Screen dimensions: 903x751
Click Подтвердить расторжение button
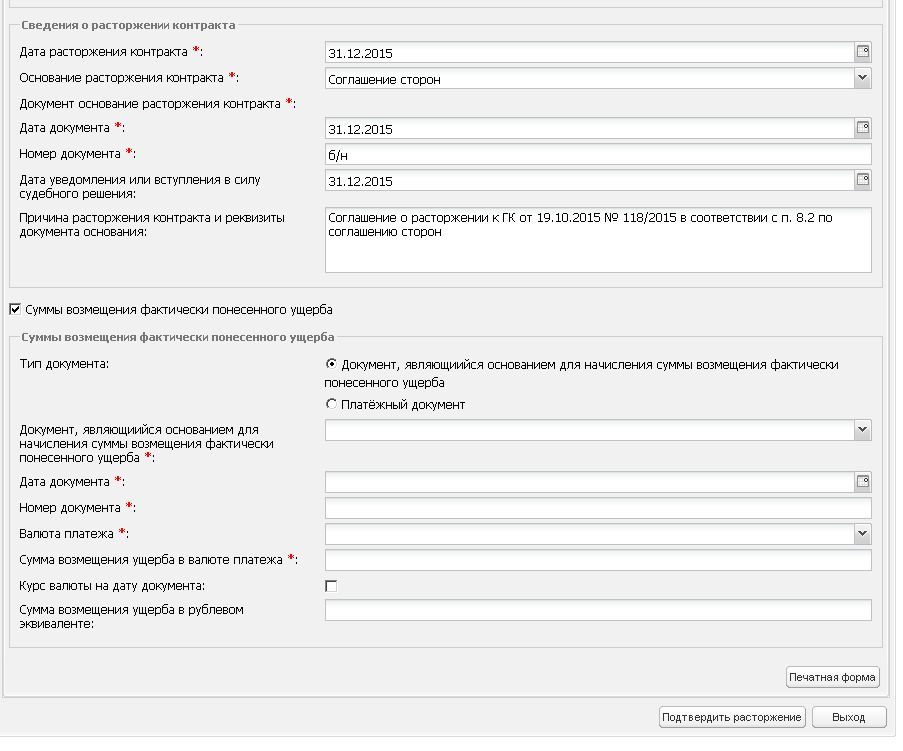pyautogui.click(x=731, y=717)
